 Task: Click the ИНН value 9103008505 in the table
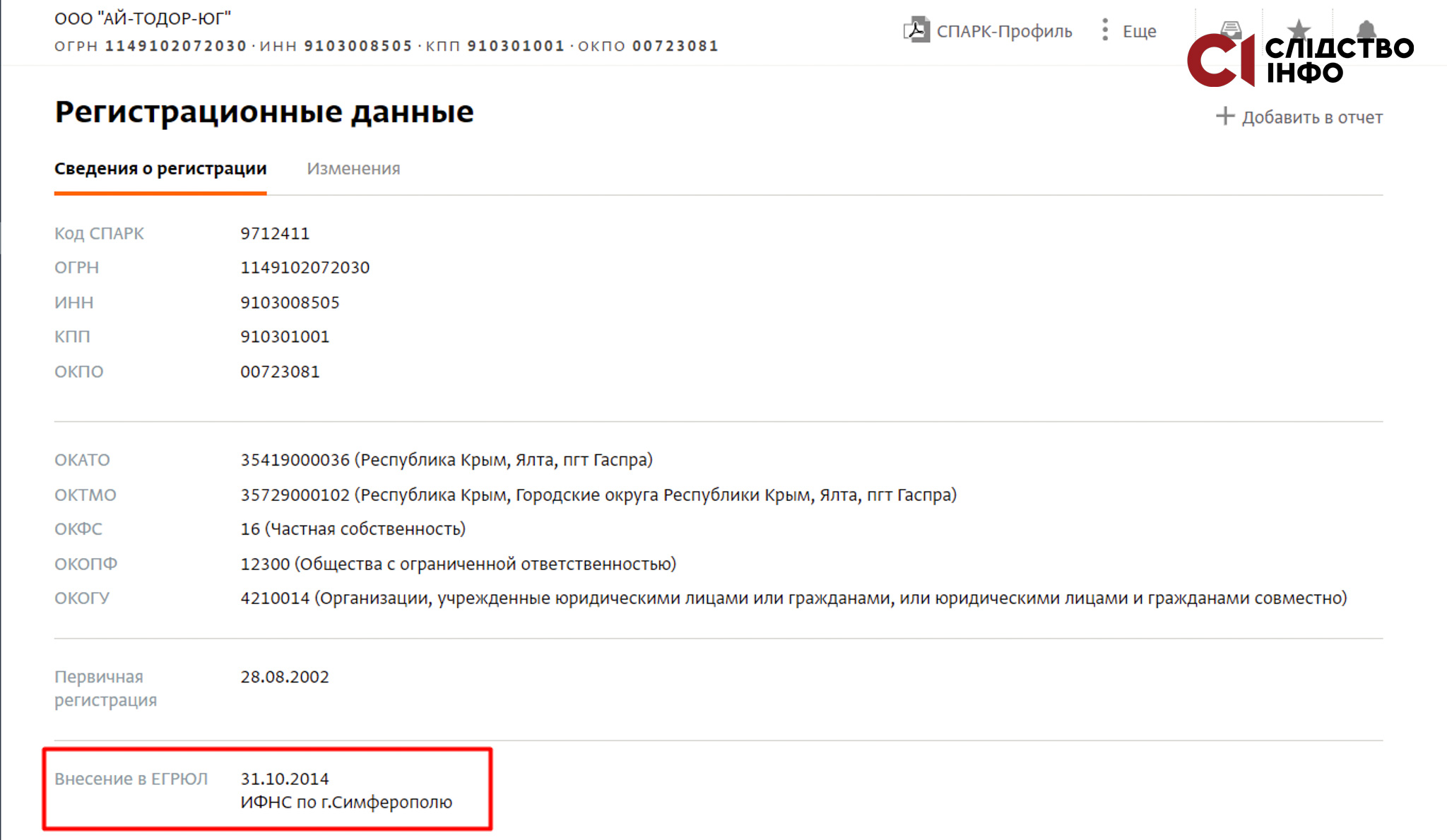point(290,302)
